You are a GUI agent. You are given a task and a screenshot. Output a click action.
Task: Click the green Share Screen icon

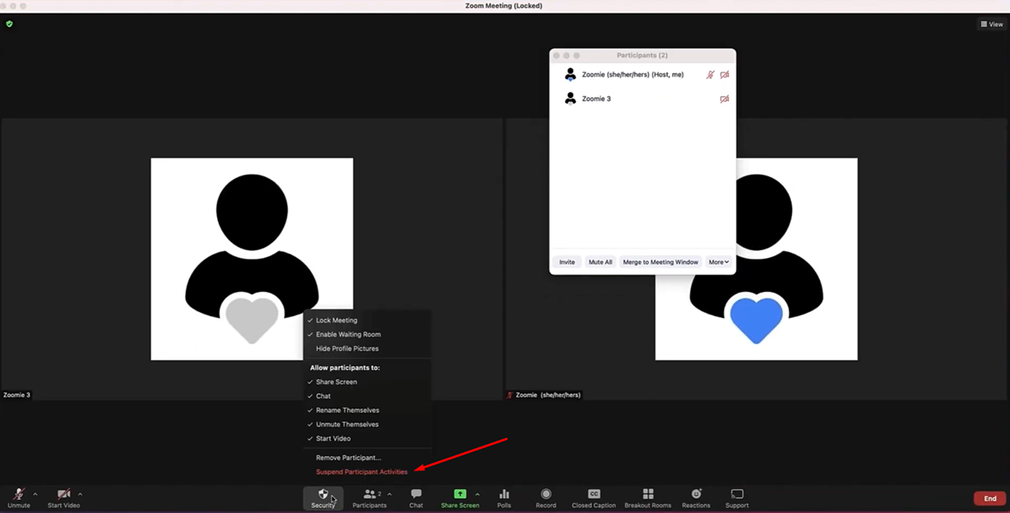pyautogui.click(x=460, y=494)
